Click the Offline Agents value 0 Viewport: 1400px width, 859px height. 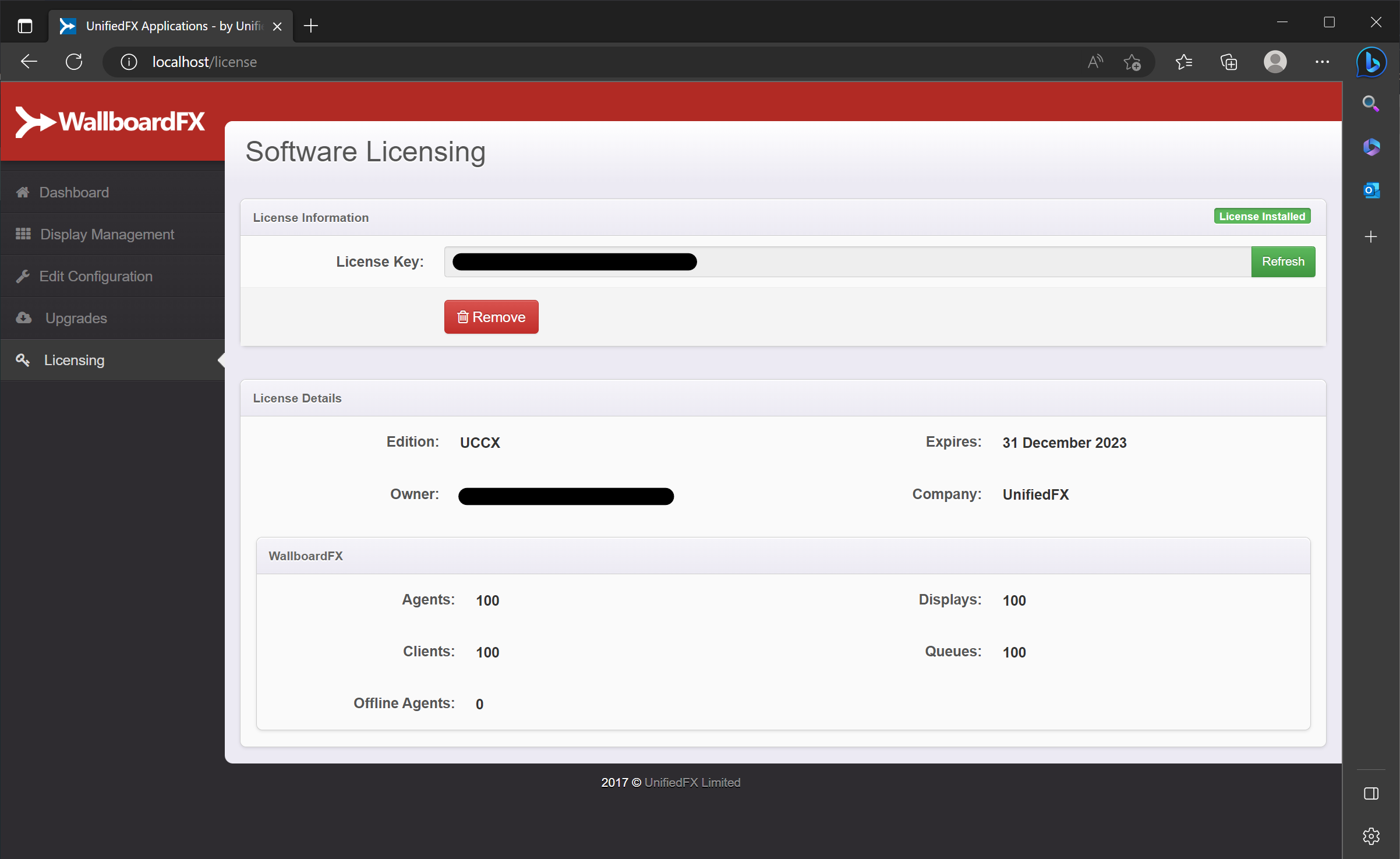[x=479, y=704]
